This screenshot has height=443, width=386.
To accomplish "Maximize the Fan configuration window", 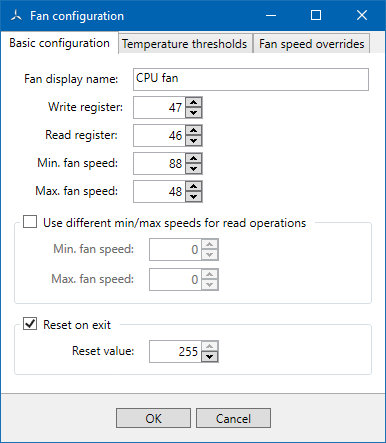I will pos(316,15).
